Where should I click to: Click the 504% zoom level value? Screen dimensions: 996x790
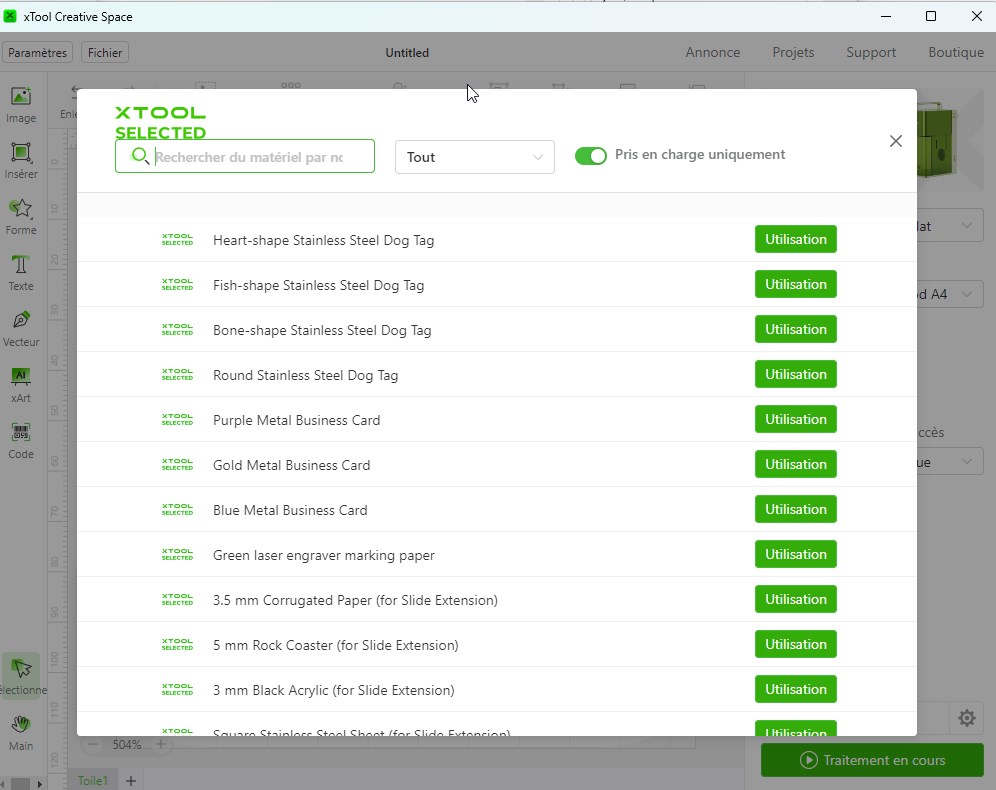127,744
